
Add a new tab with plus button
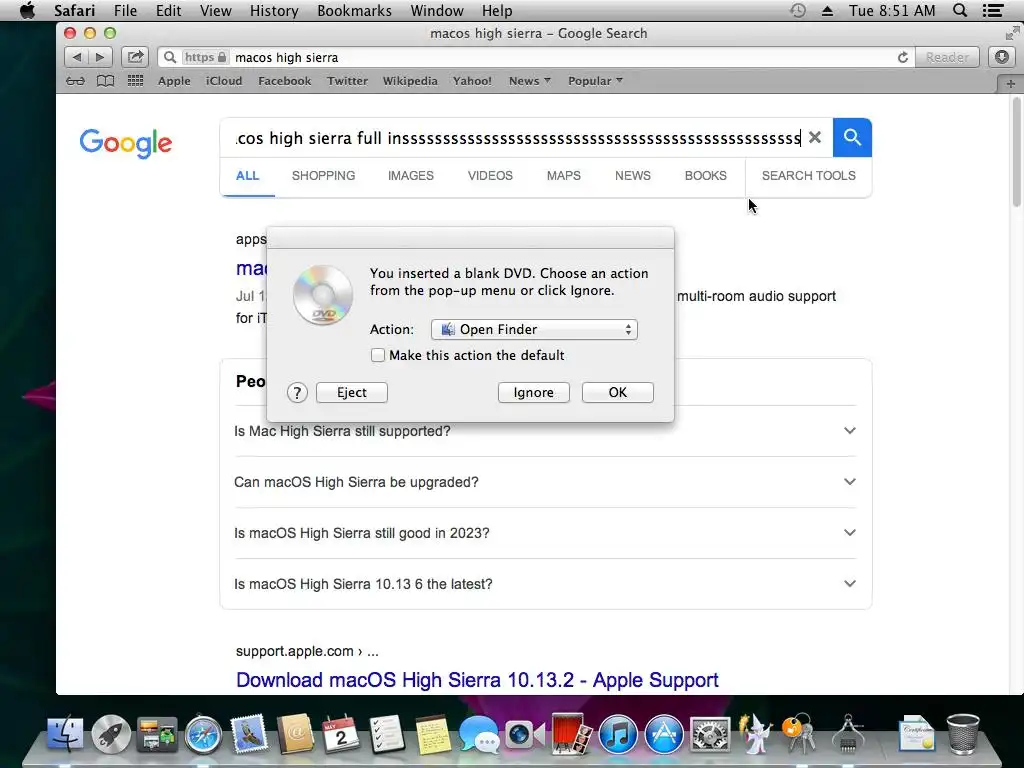click(1010, 84)
